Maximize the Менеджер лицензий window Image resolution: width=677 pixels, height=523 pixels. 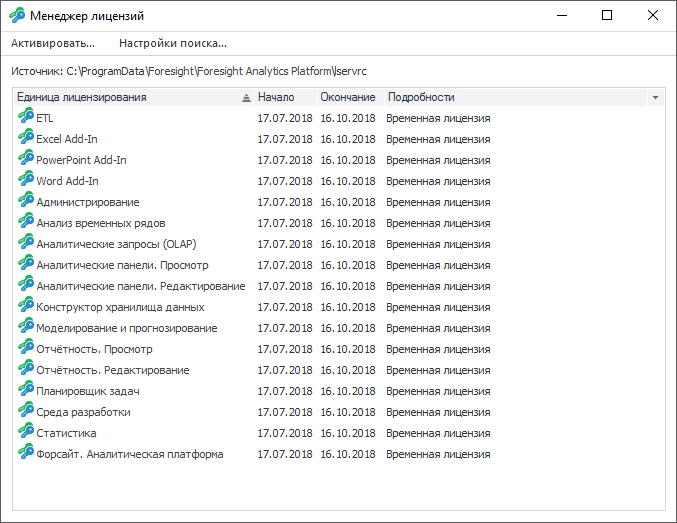[607, 15]
